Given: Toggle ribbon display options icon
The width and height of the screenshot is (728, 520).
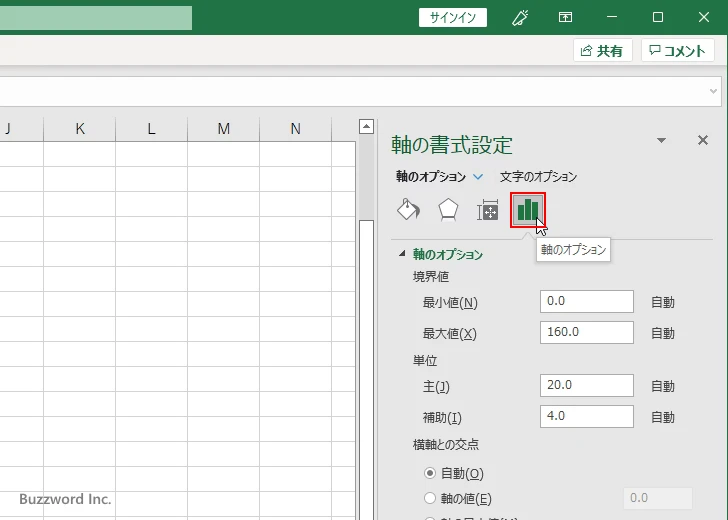Looking at the screenshot, I should click(x=565, y=18).
